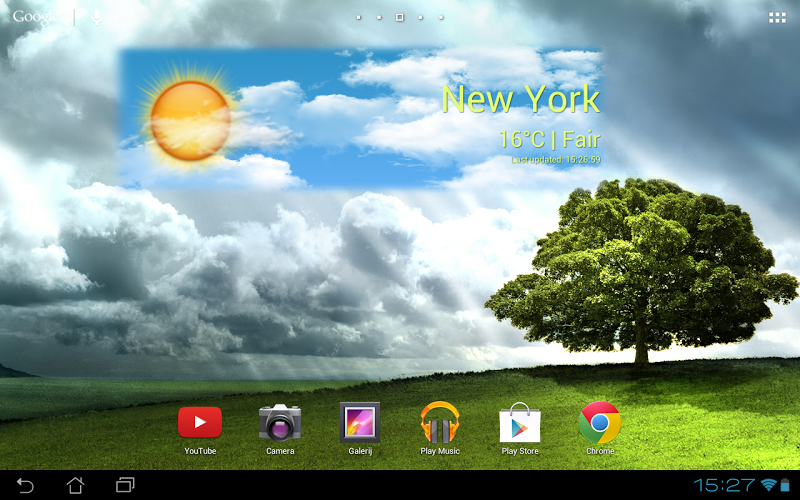800x500 pixels.
Task: Start the Play Music app
Action: pos(440,422)
